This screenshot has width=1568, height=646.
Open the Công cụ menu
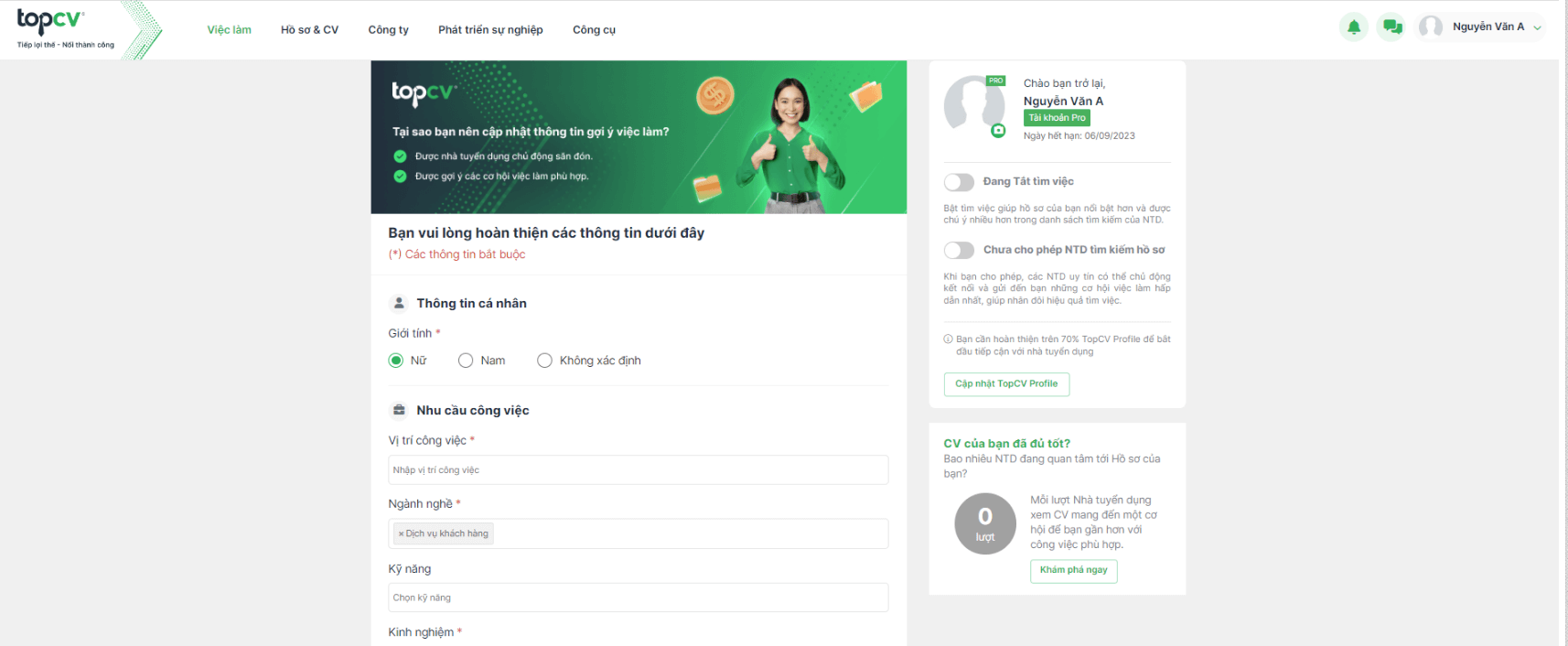coord(594,29)
